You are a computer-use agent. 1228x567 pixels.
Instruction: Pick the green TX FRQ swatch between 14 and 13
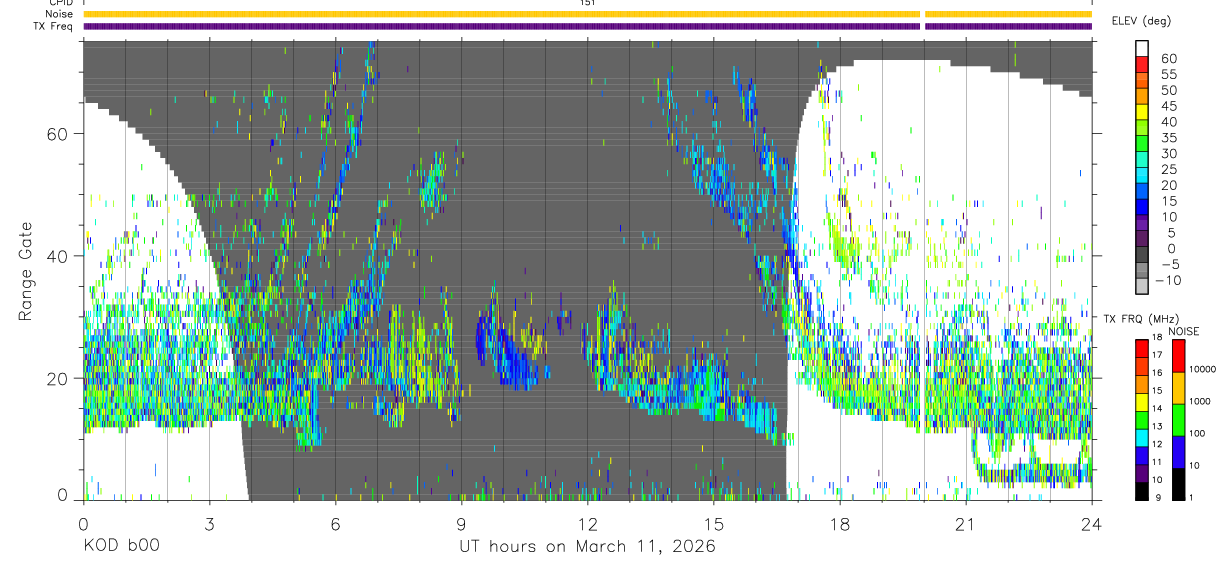[x=1142, y=420]
